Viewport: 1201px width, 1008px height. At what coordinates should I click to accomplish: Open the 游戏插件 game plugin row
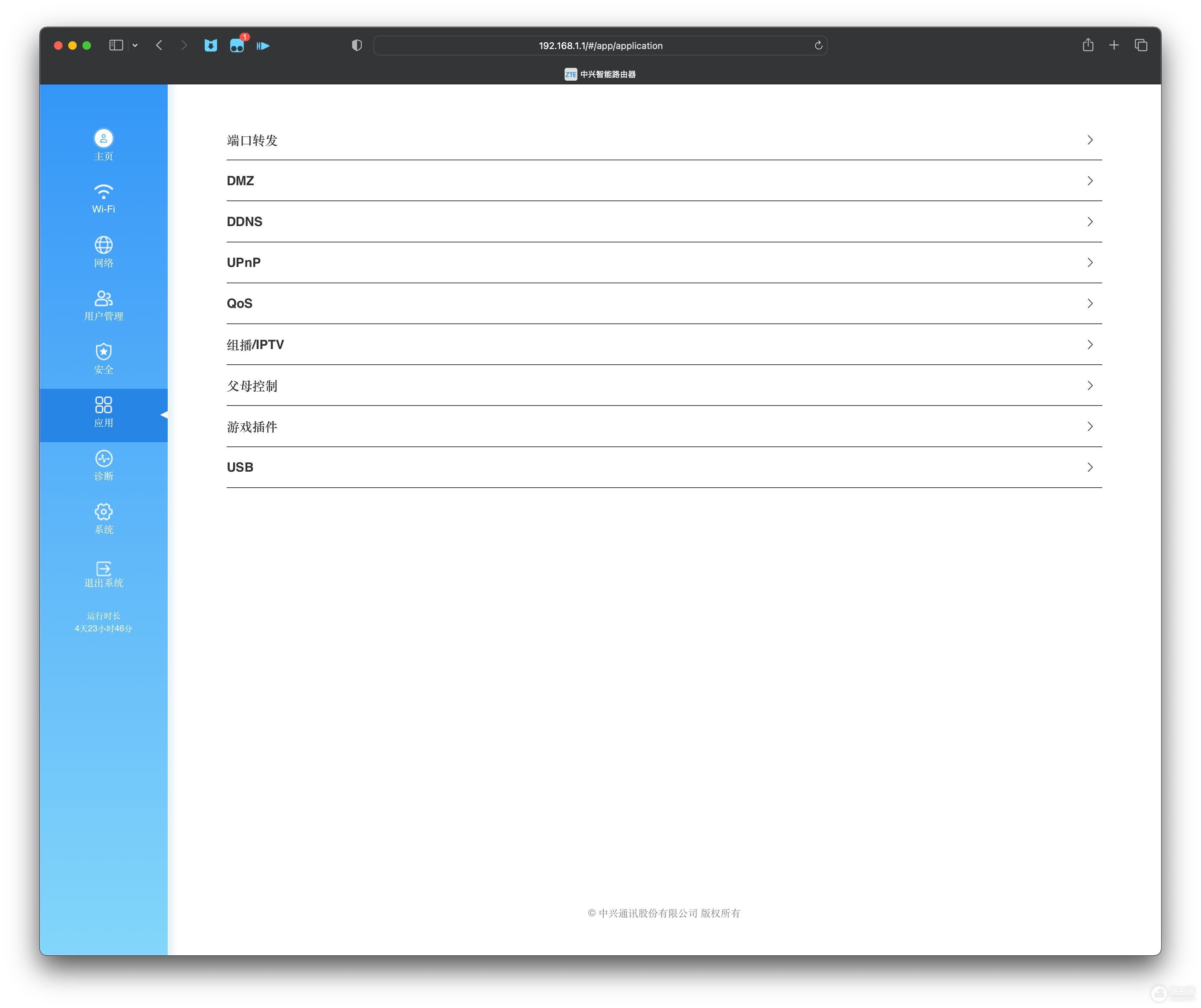(x=664, y=426)
